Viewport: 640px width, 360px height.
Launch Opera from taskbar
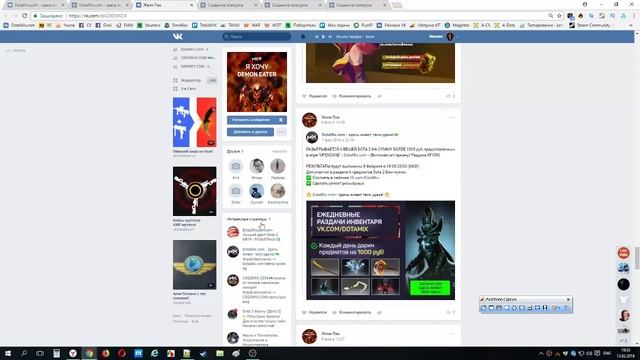point(122,353)
